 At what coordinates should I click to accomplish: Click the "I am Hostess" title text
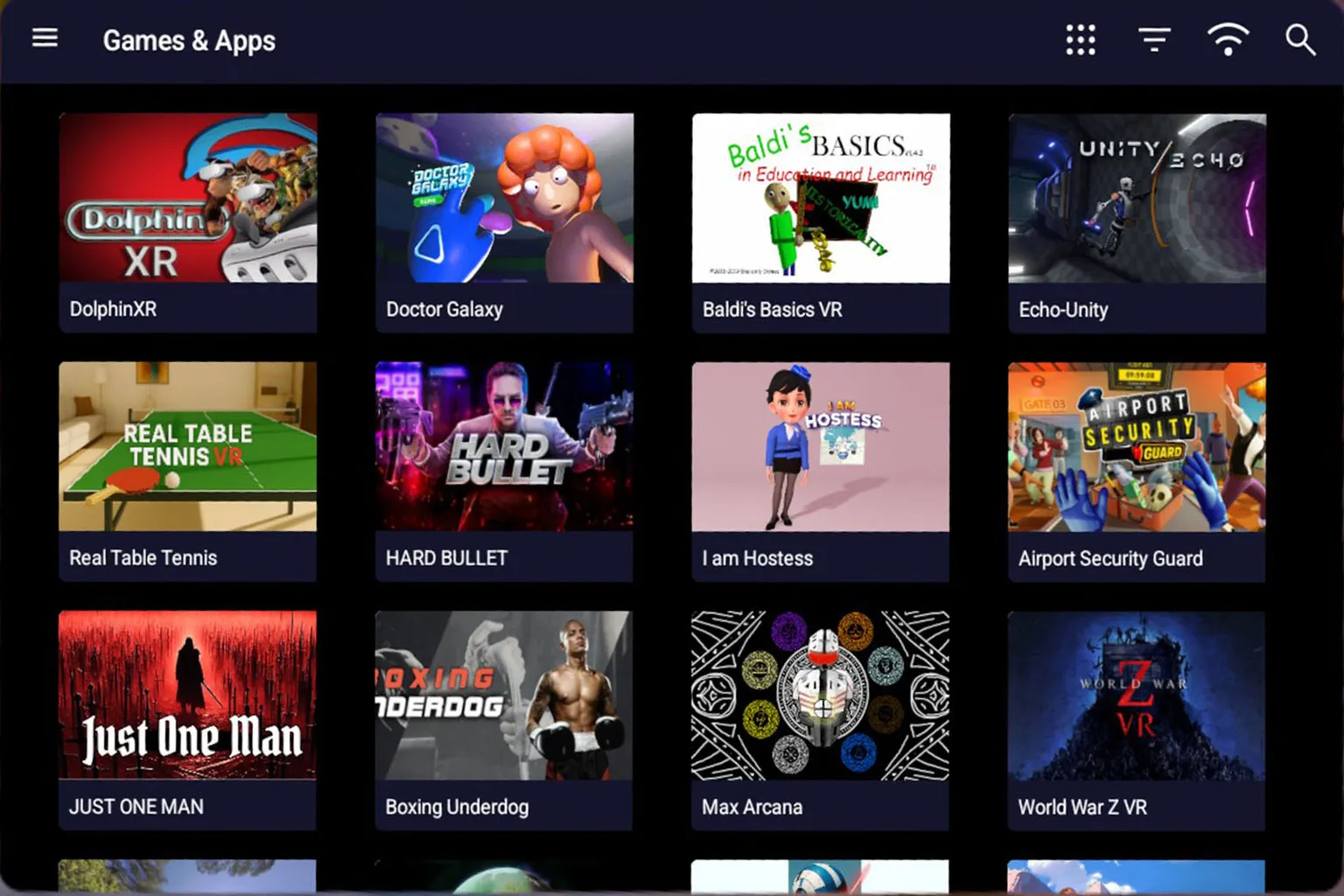tap(758, 558)
